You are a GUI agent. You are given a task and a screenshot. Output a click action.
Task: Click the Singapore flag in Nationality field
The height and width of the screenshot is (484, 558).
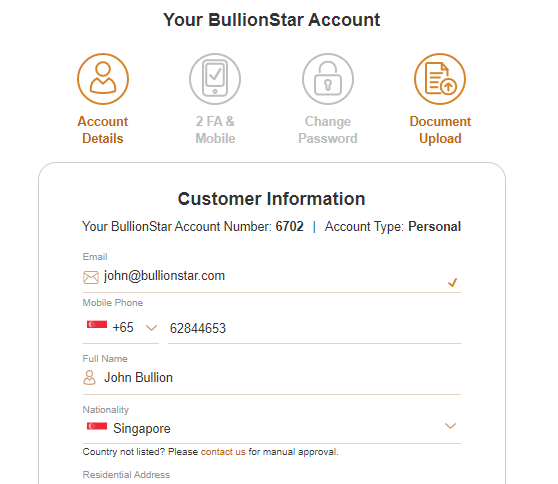click(97, 426)
